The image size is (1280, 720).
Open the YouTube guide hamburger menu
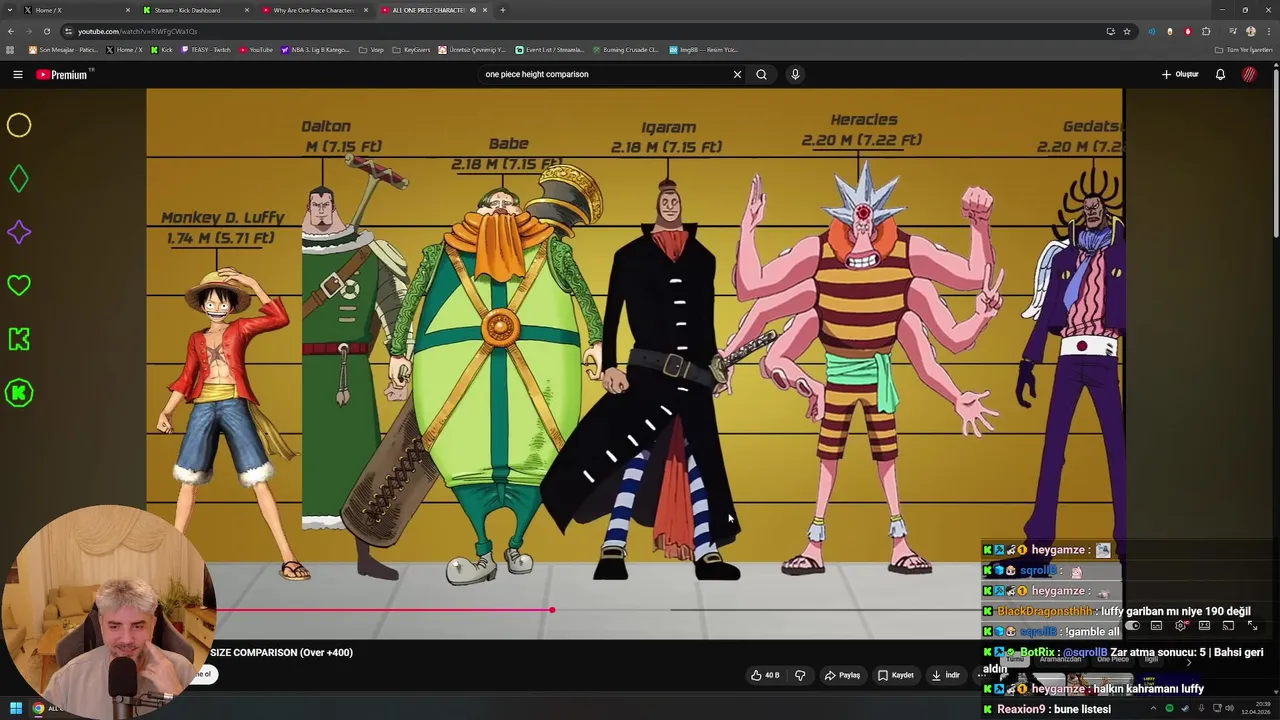(17, 74)
